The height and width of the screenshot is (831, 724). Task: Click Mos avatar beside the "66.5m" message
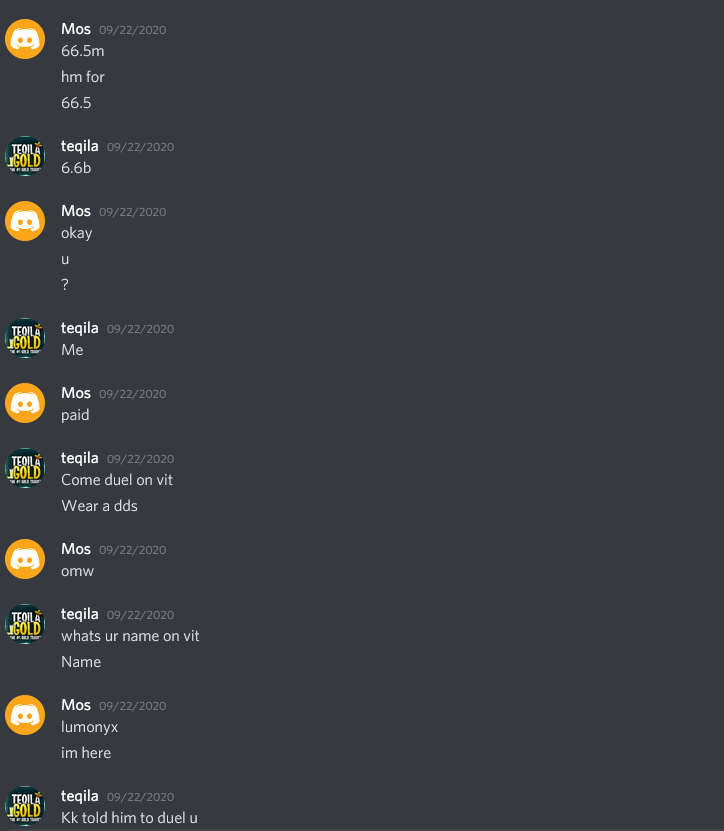25,39
